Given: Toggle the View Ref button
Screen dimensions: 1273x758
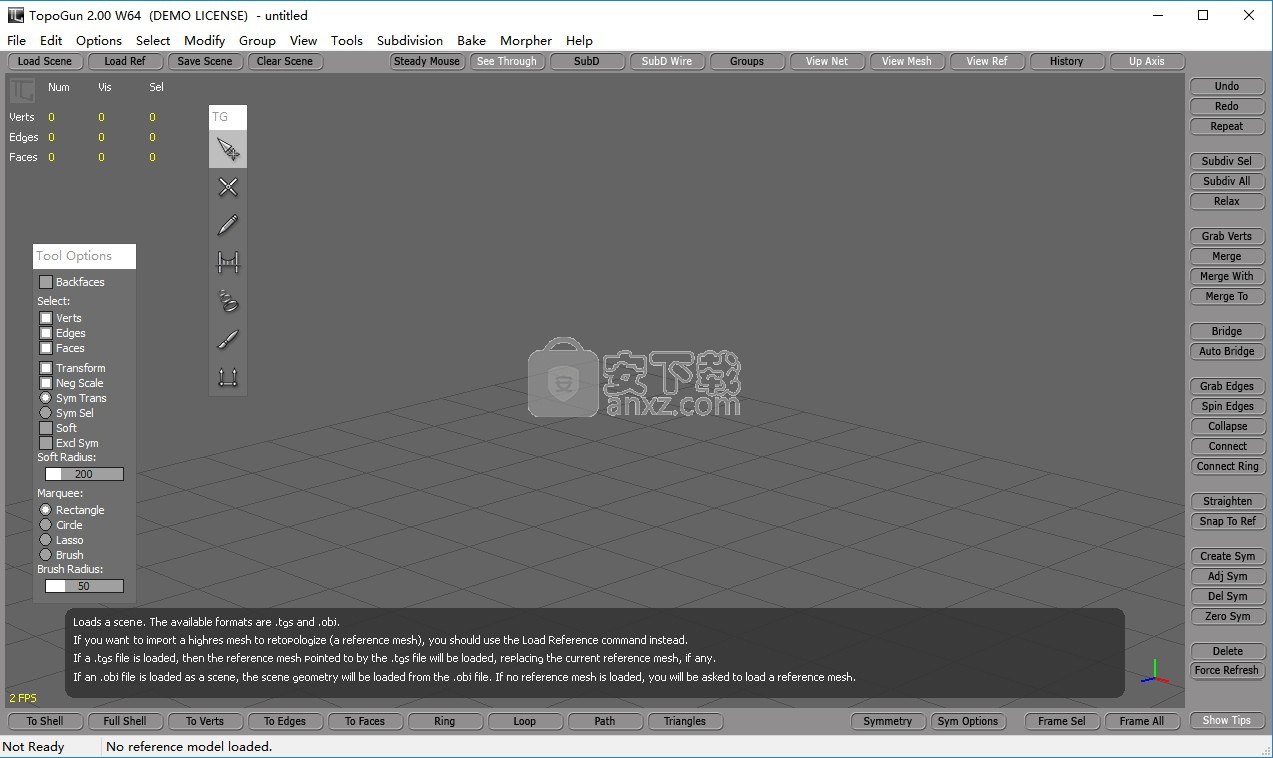Looking at the screenshot, I should (987, 61).
